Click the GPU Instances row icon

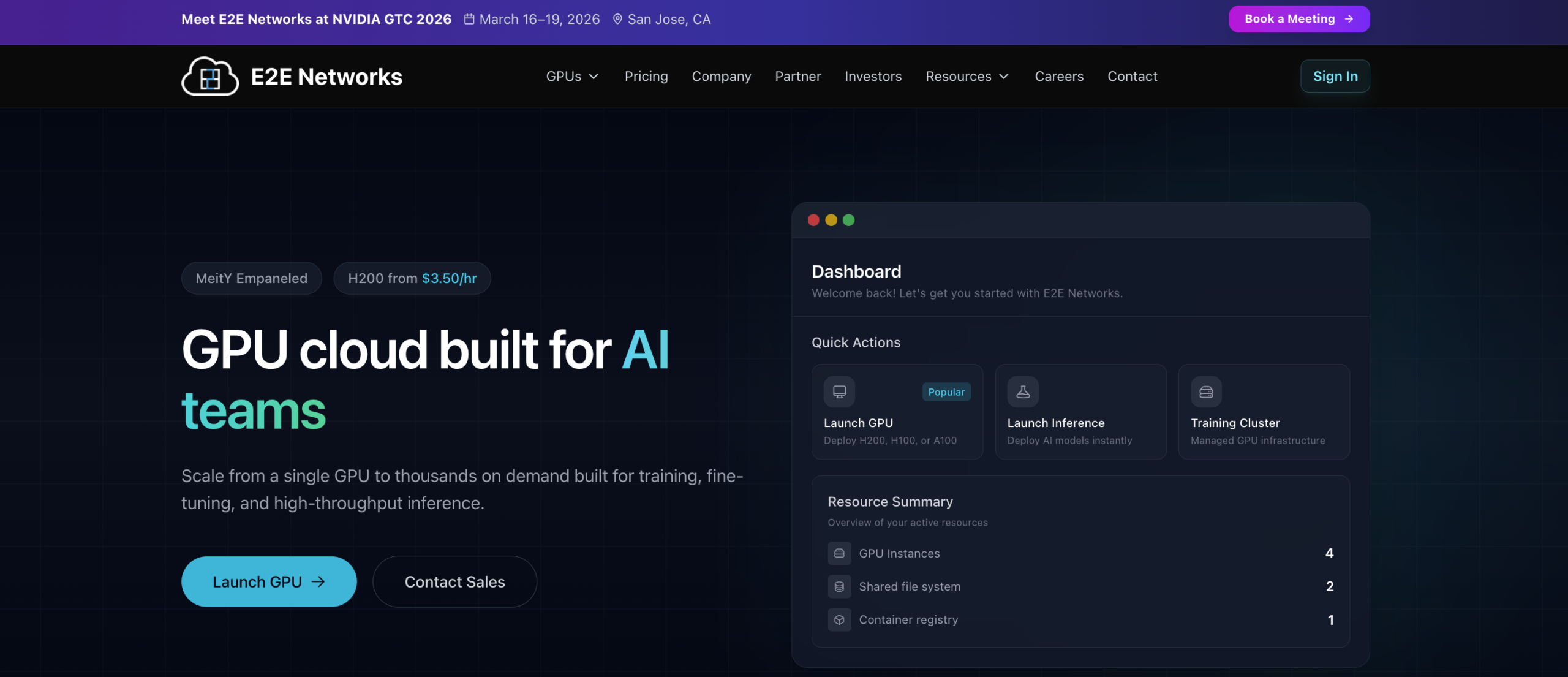point(839,553)
